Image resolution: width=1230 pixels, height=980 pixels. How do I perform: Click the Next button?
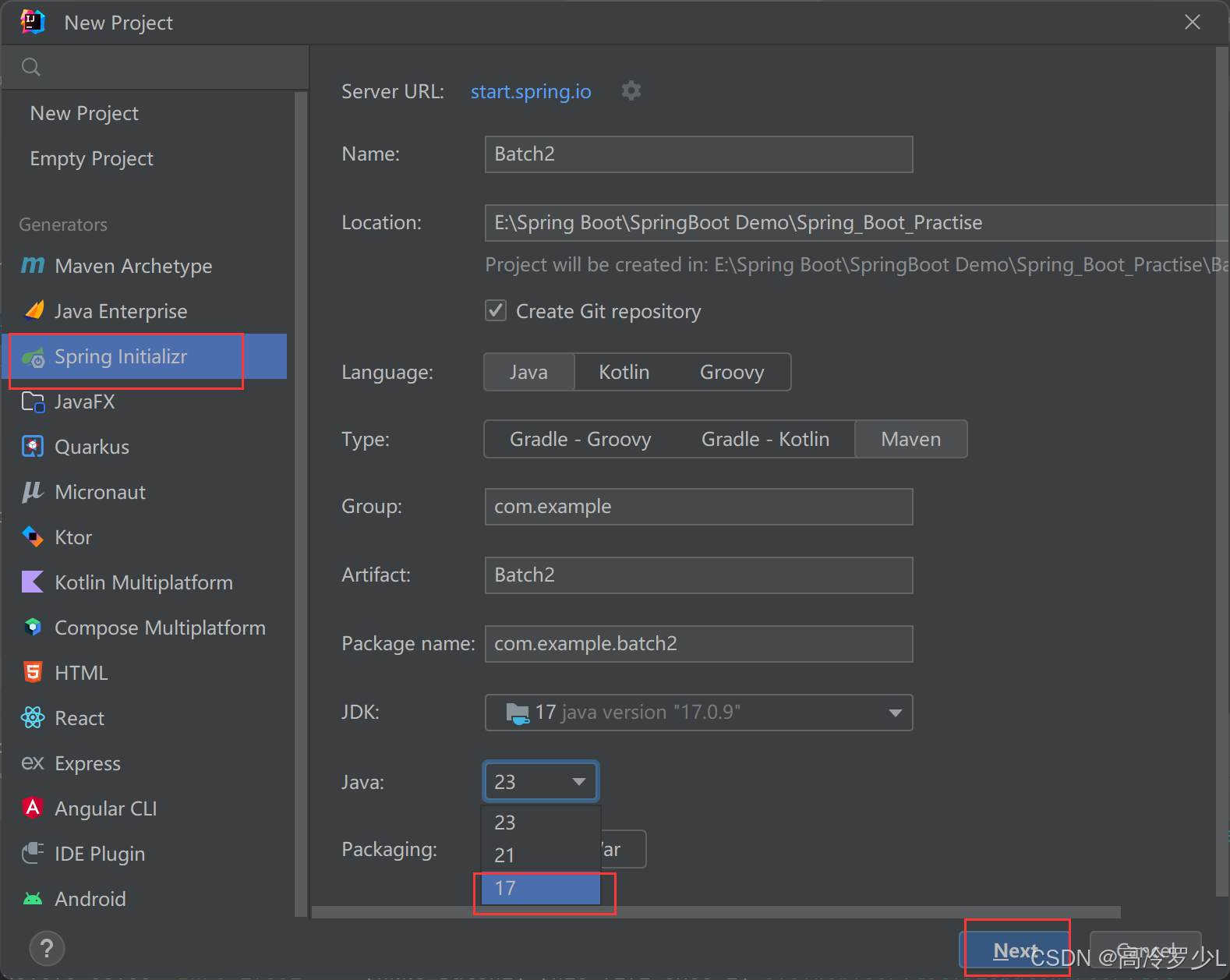1015,950
